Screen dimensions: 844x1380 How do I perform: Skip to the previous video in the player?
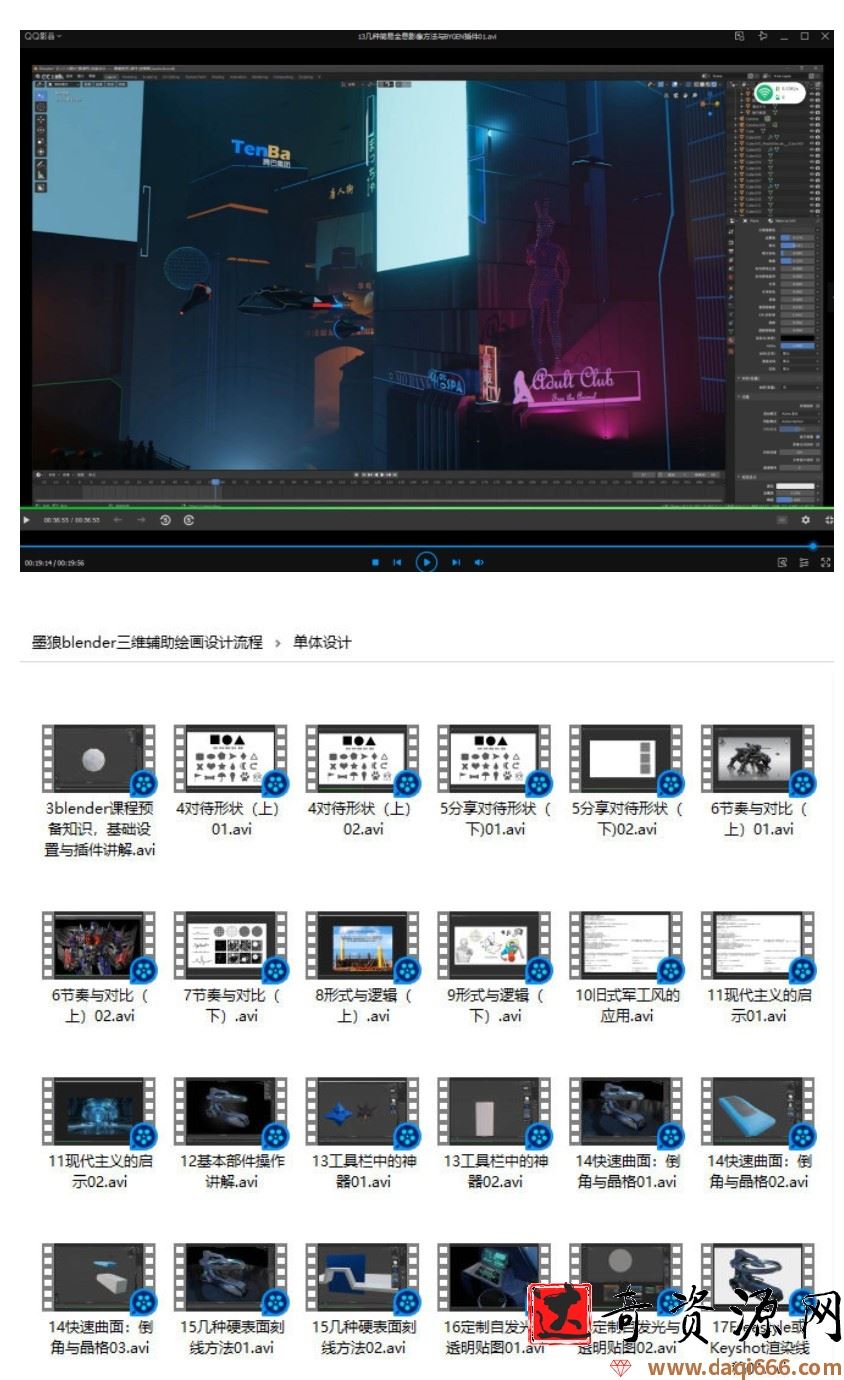pyautogui.click(x=397, y=562)
